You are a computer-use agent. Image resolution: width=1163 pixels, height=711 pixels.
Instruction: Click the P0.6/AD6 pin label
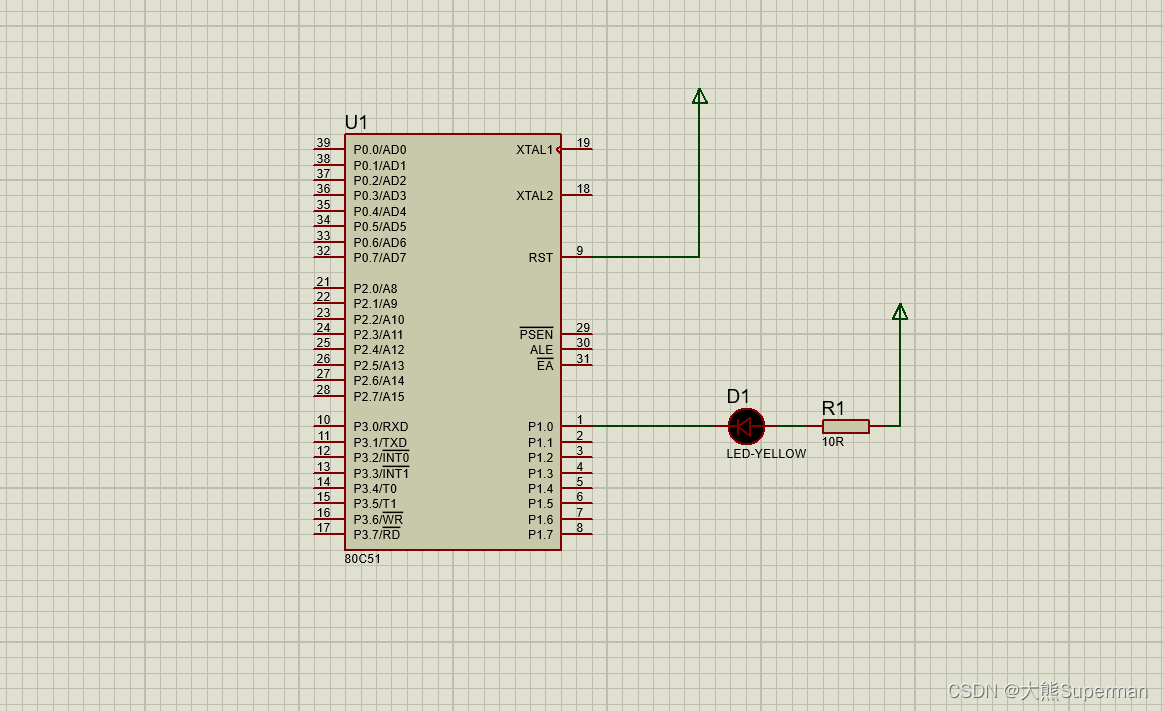coord(380,242)
